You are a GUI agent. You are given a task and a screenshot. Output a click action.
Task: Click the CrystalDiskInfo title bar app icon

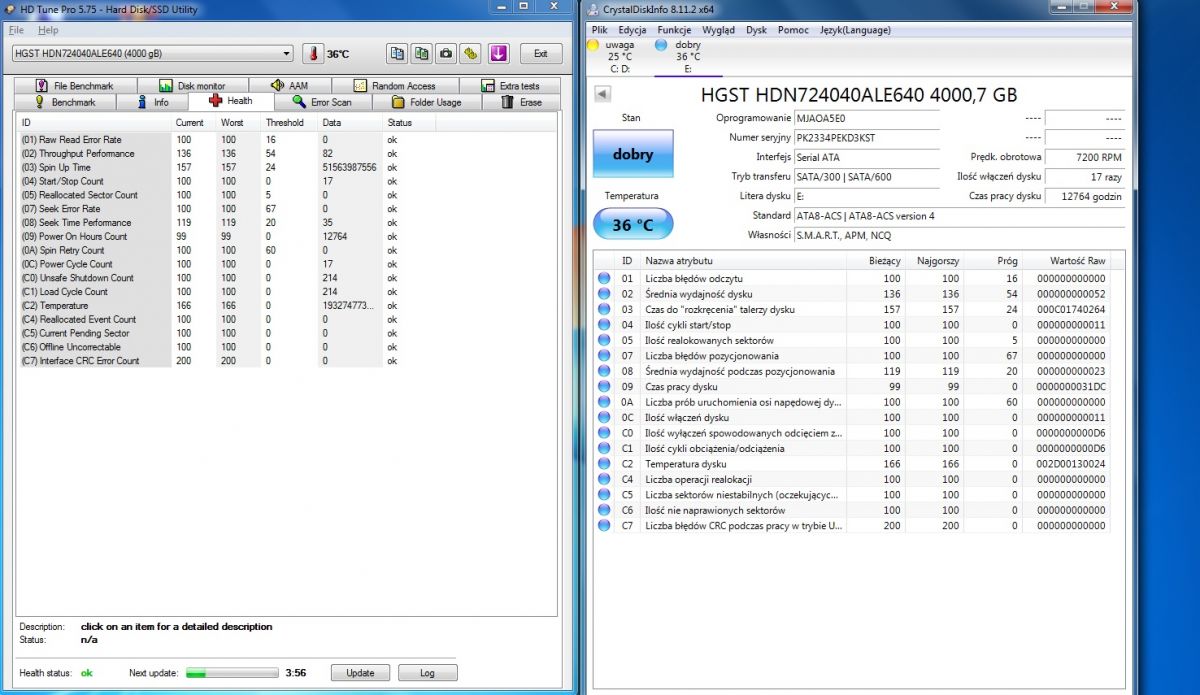[x=594, y=9]
